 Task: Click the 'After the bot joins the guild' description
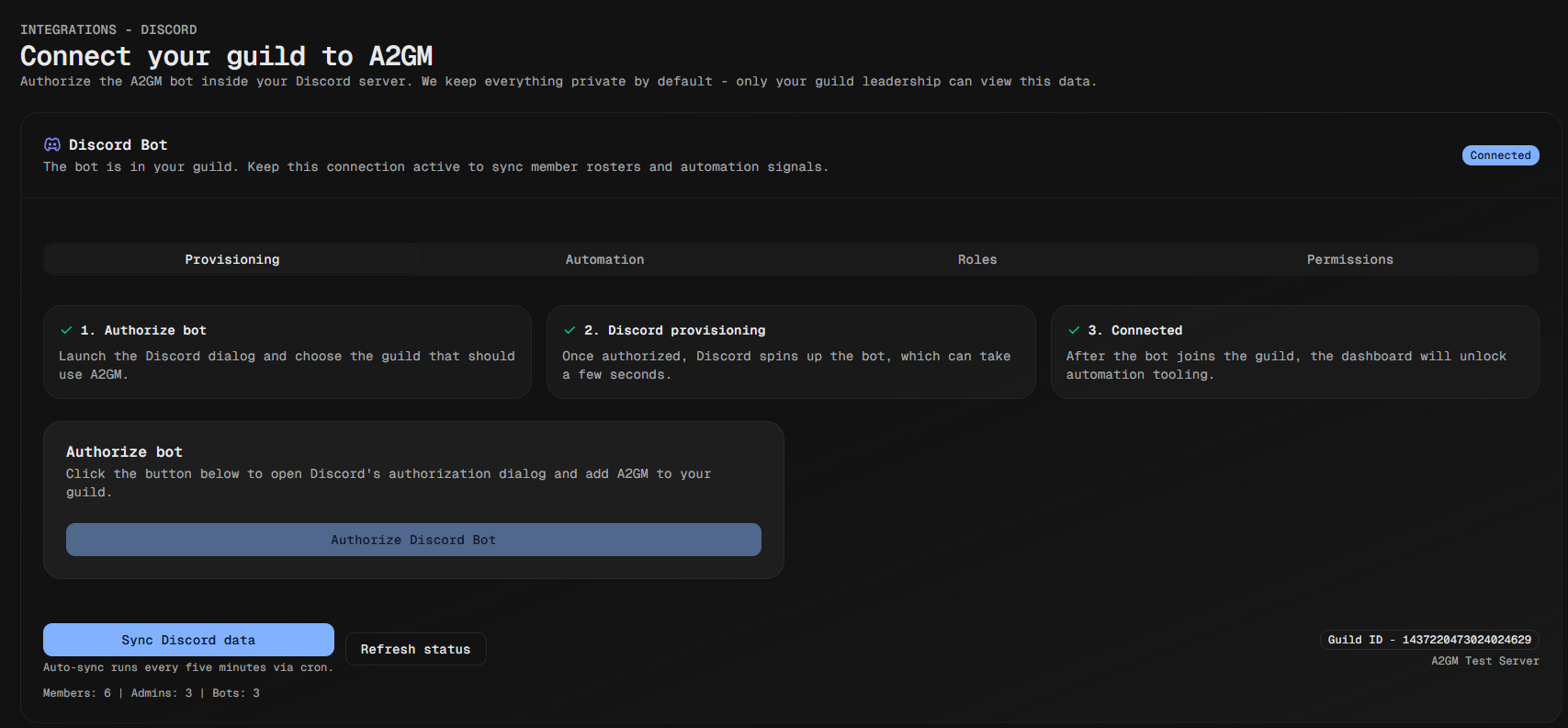click(x=1286, y=365)
